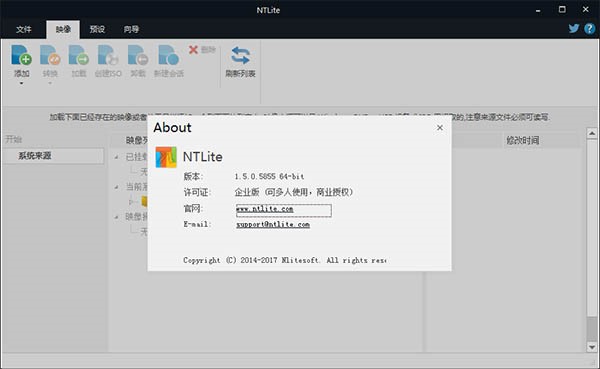This screenshot has height=369, width=600.
Task: Click the scrollbar down arrow
Action: click(x=592, y=347)
